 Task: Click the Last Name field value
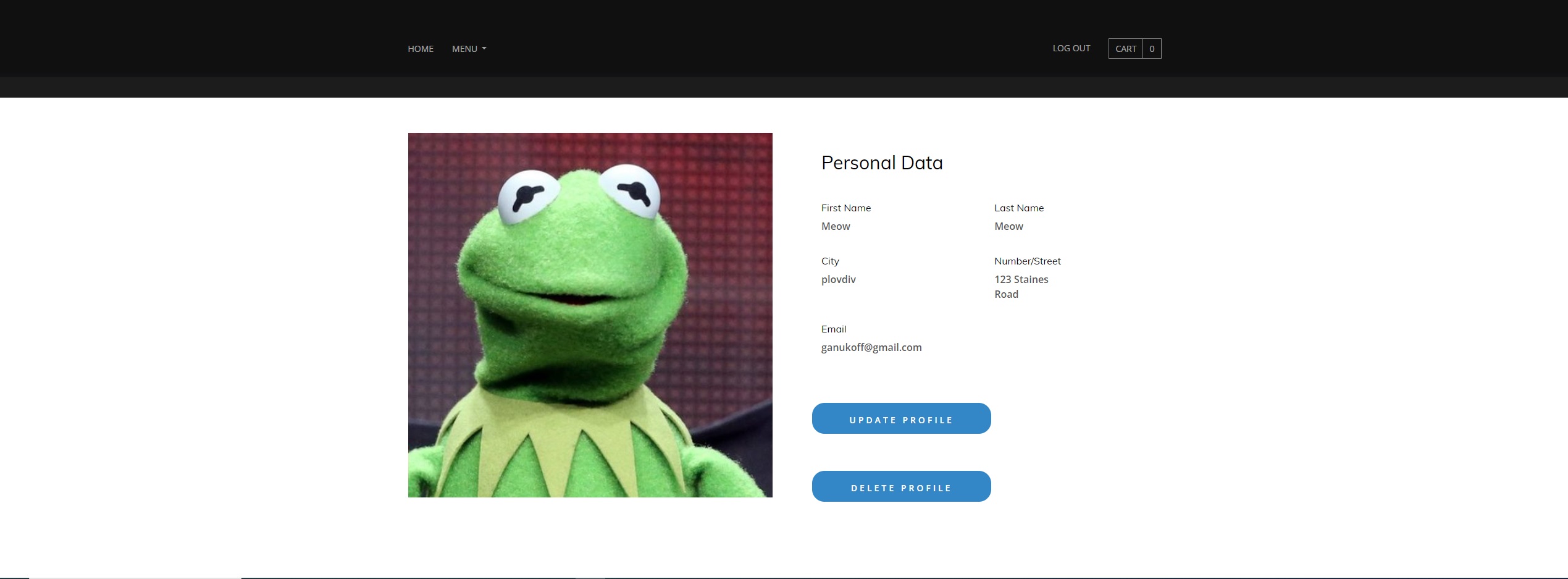[x=1008, y=226]
